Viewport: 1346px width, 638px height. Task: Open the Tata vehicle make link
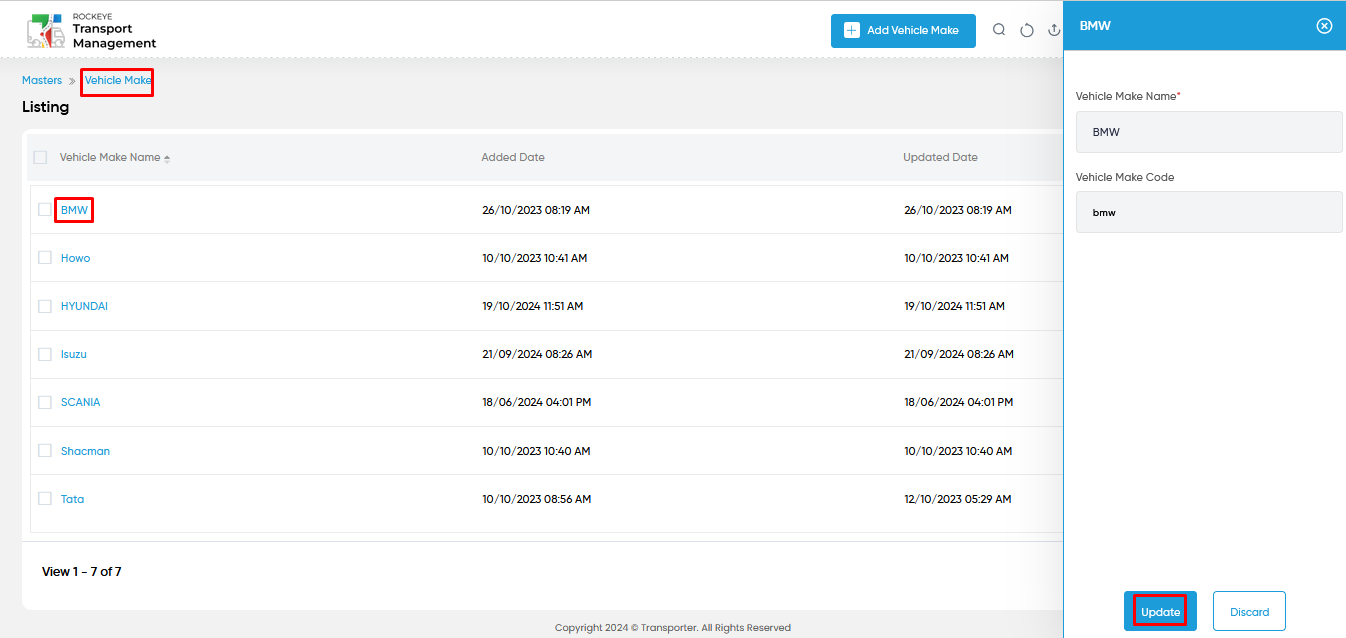click(72, 499)
